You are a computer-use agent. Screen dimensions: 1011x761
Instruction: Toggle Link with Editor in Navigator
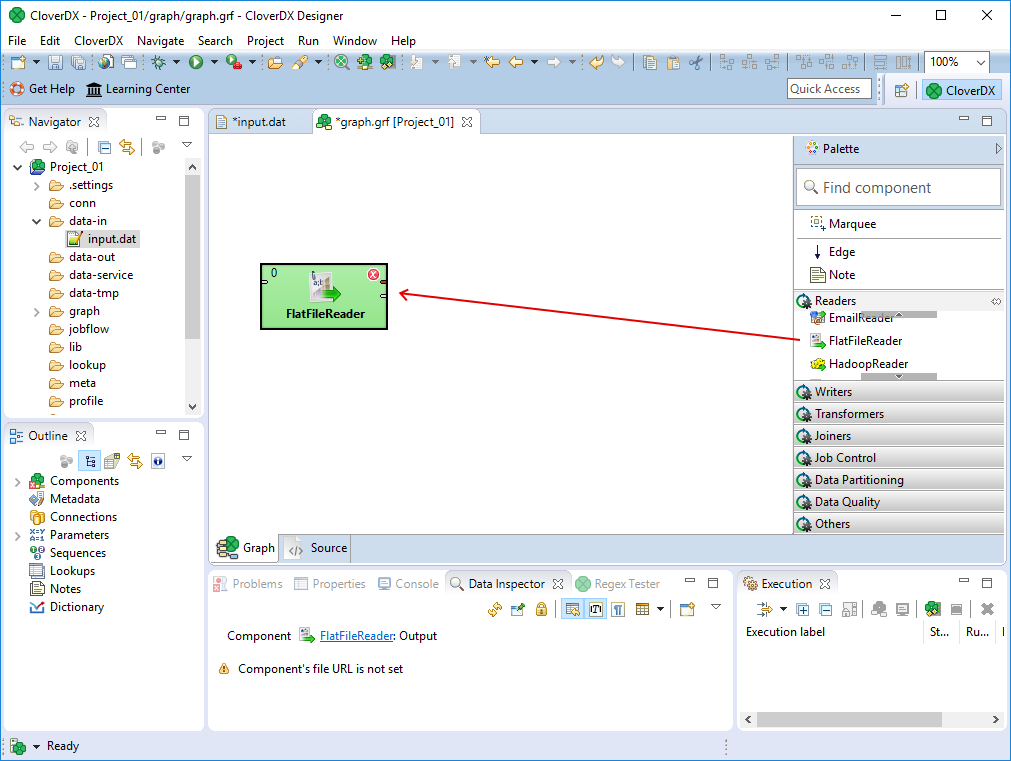click(127, 148)
